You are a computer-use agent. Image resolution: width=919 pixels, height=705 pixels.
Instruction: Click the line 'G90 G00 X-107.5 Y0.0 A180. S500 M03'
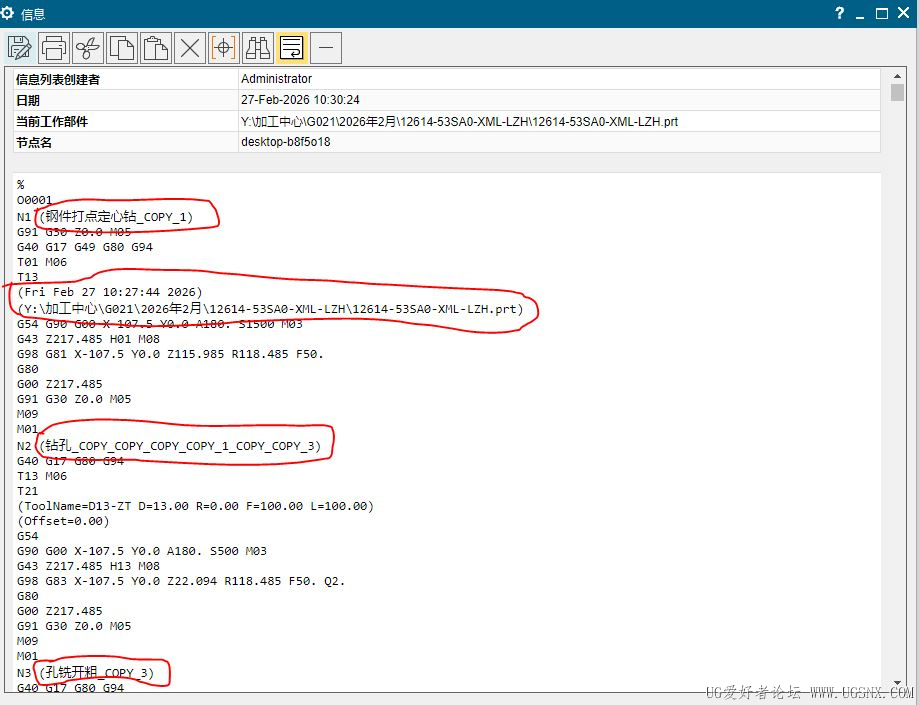click(x=142, y=551)
